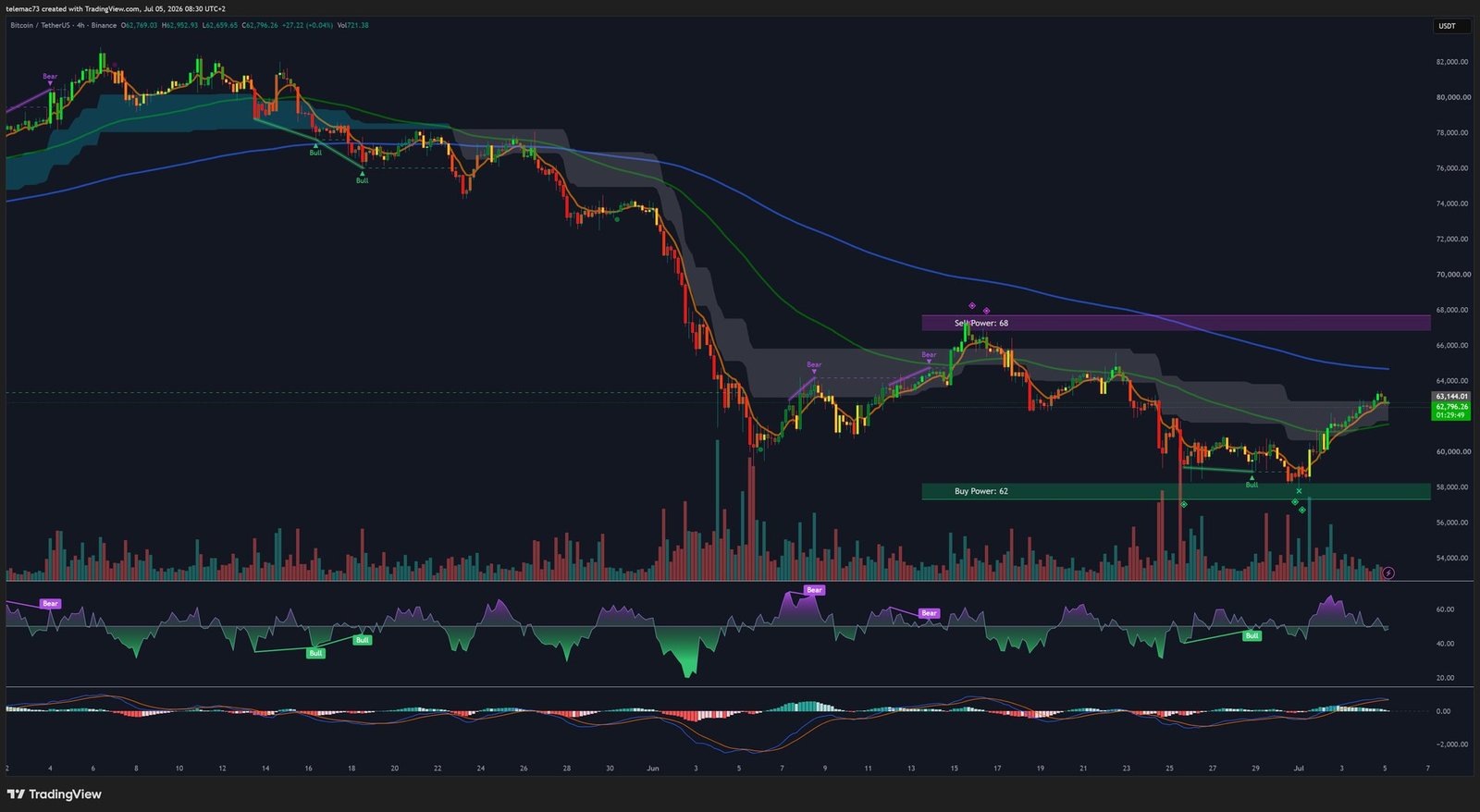The image size is (1480, 812).
Task: Click the gray 63,144.01 price label
Action: coord(1451,396)
